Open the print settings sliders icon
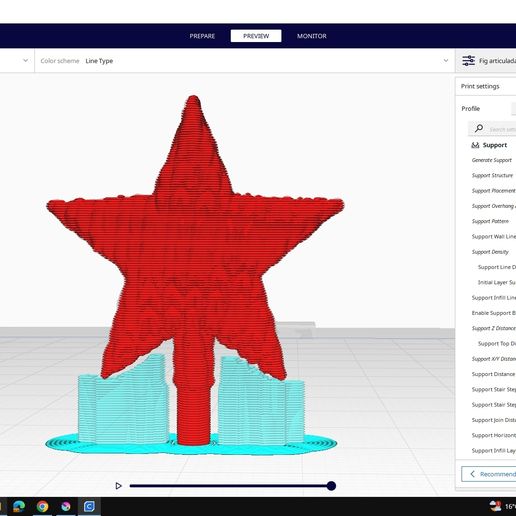 pos(469,61)
